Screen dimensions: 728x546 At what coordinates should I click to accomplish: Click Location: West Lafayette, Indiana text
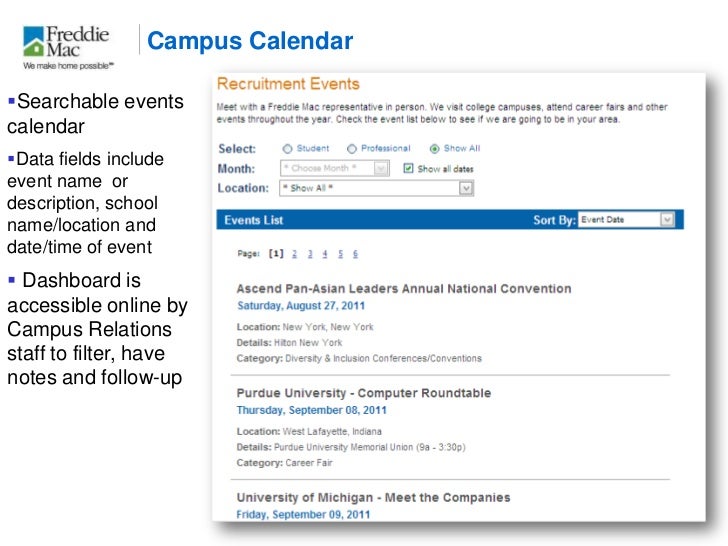point(309,431)
